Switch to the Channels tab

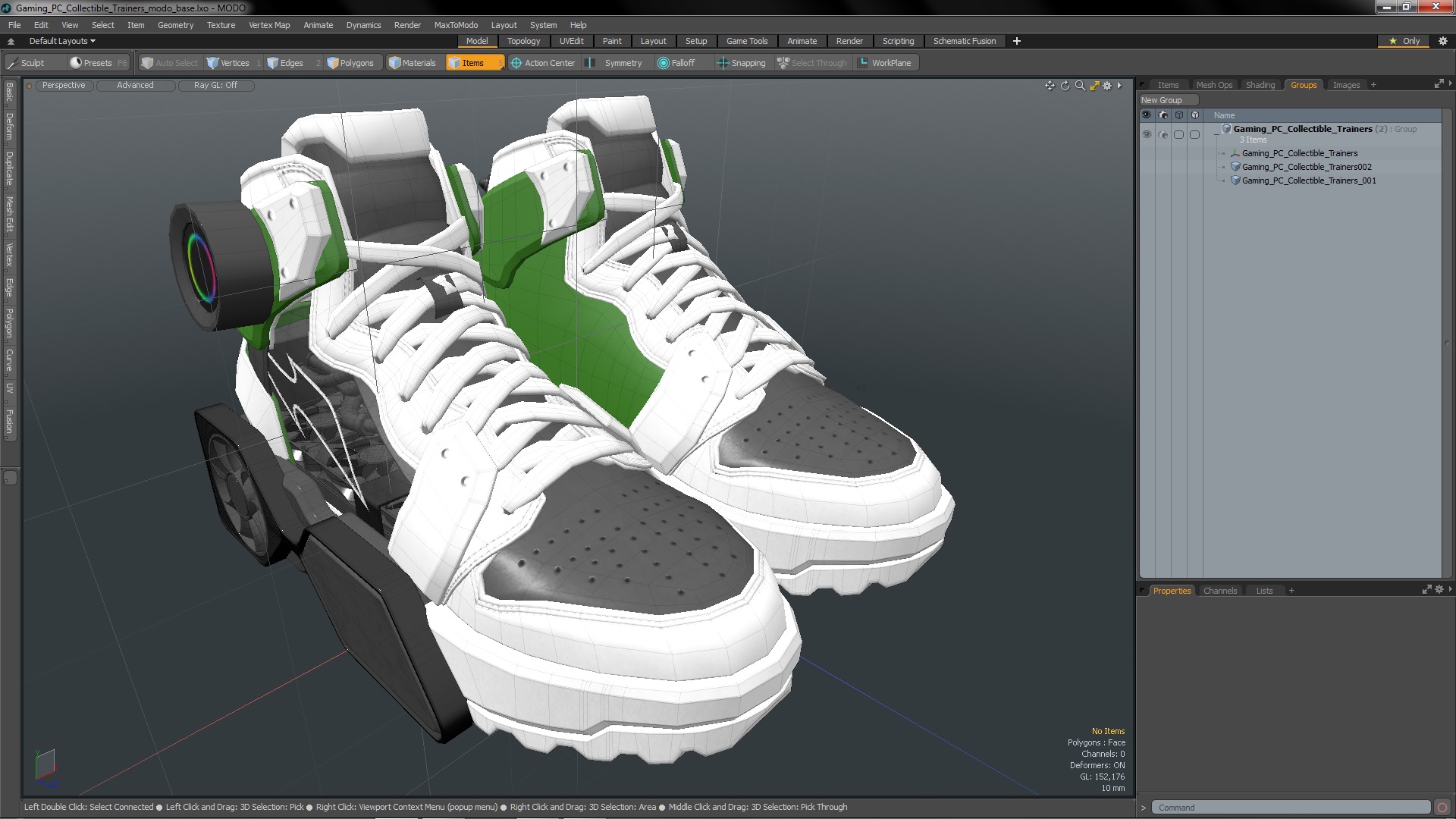coord(1219,591)
